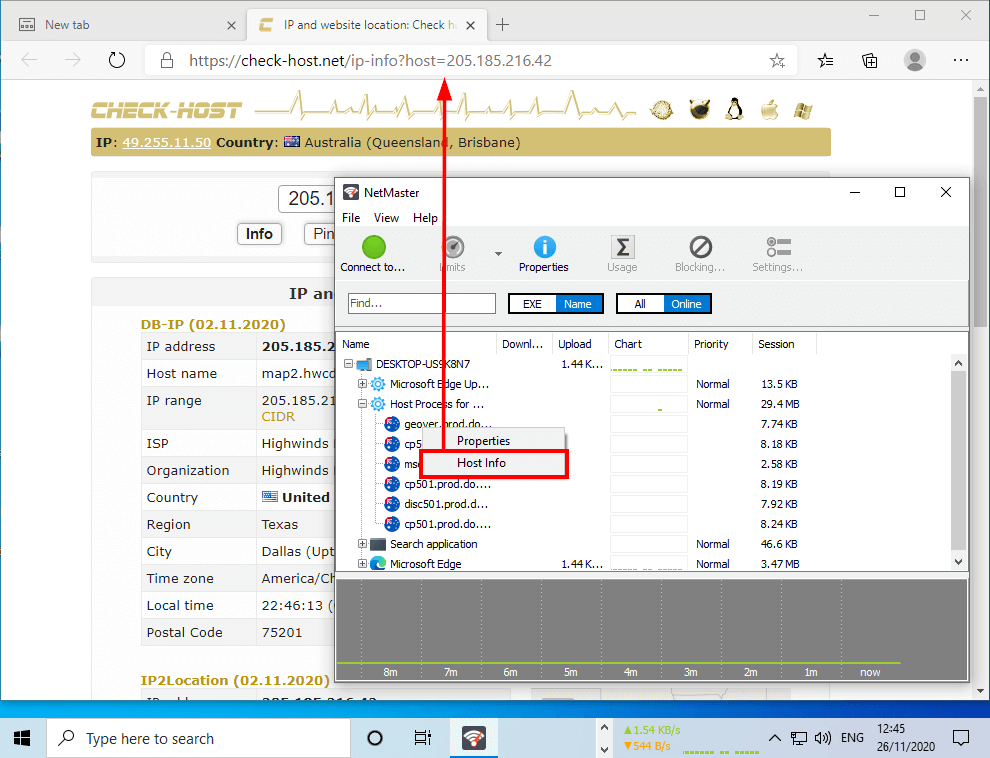Expand Microsoft Edge process node
990x758 pixels.
coord(362,564)
